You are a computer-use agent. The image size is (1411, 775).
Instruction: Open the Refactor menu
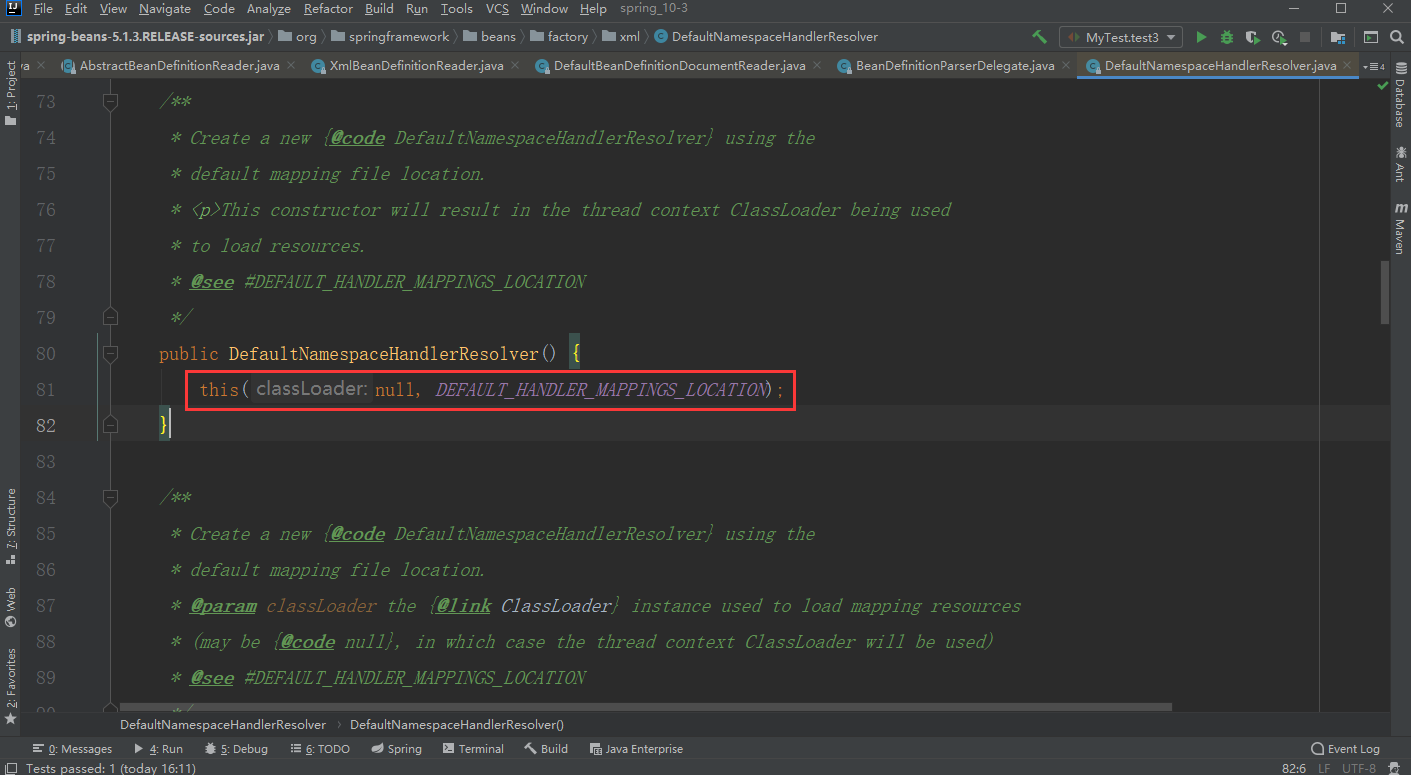328,9
